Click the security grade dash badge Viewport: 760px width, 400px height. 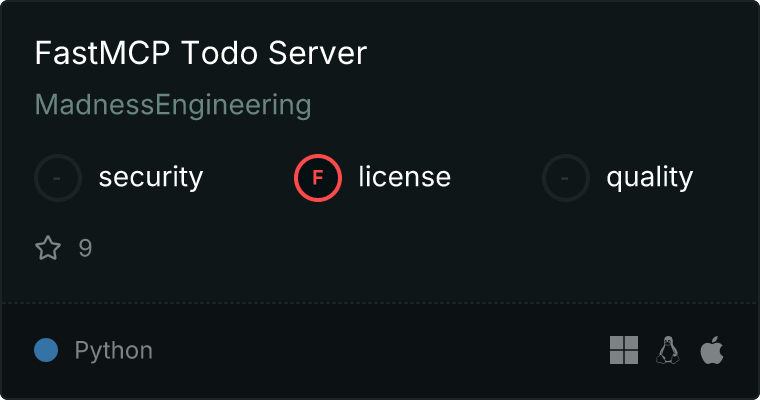pyautogui.click(x=58, y=178)
